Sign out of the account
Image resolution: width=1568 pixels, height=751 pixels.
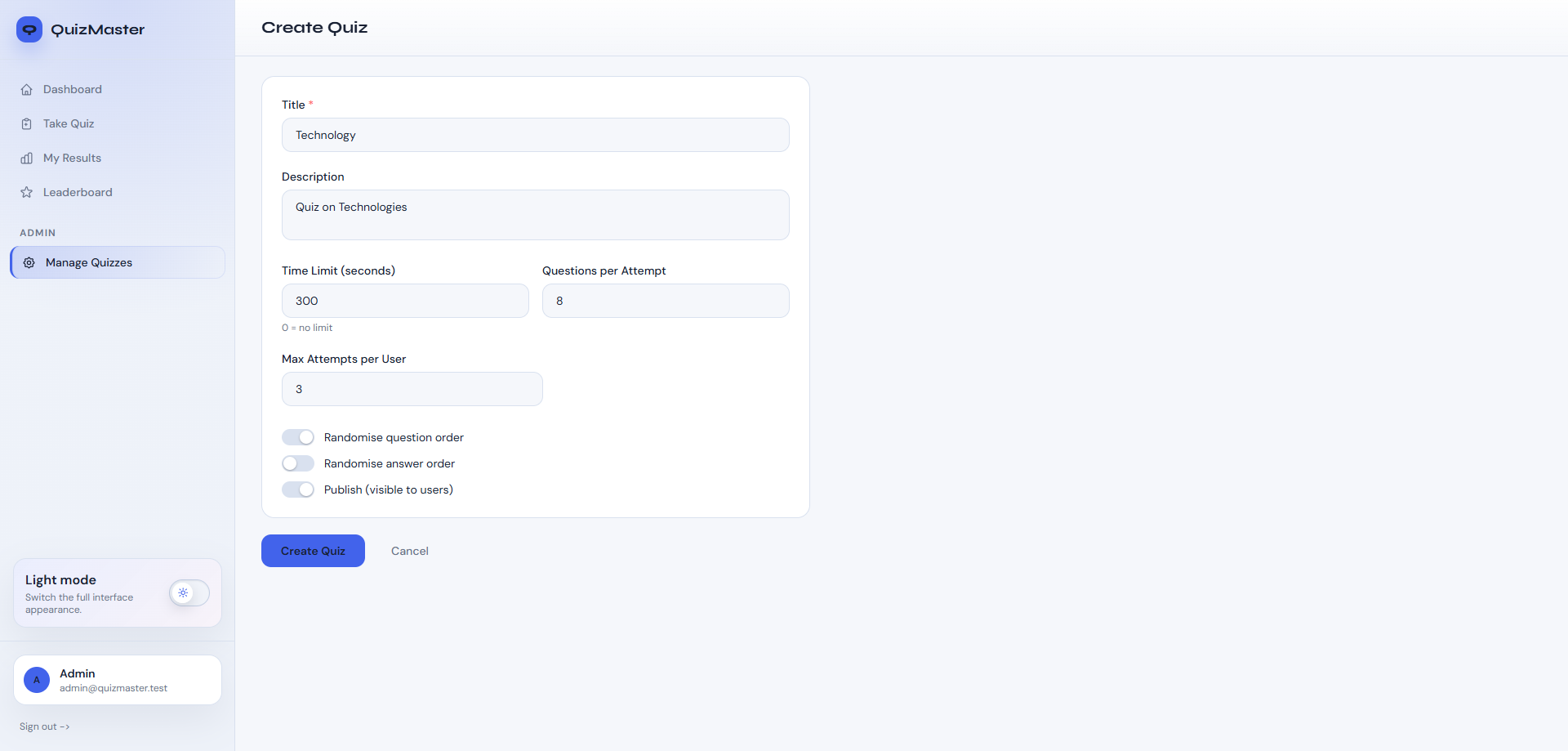45,727
